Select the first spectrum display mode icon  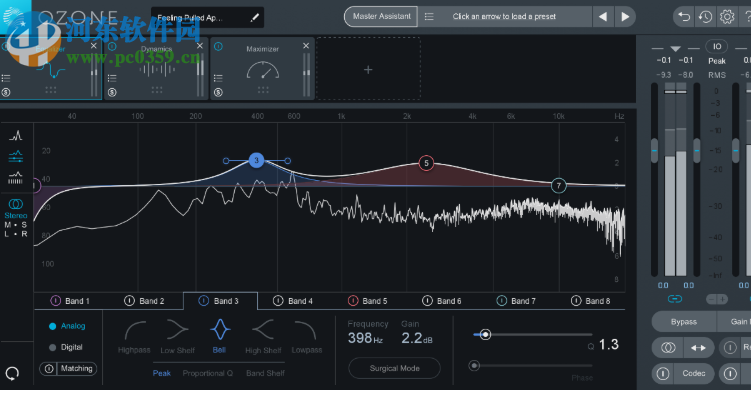pos(16,135)
